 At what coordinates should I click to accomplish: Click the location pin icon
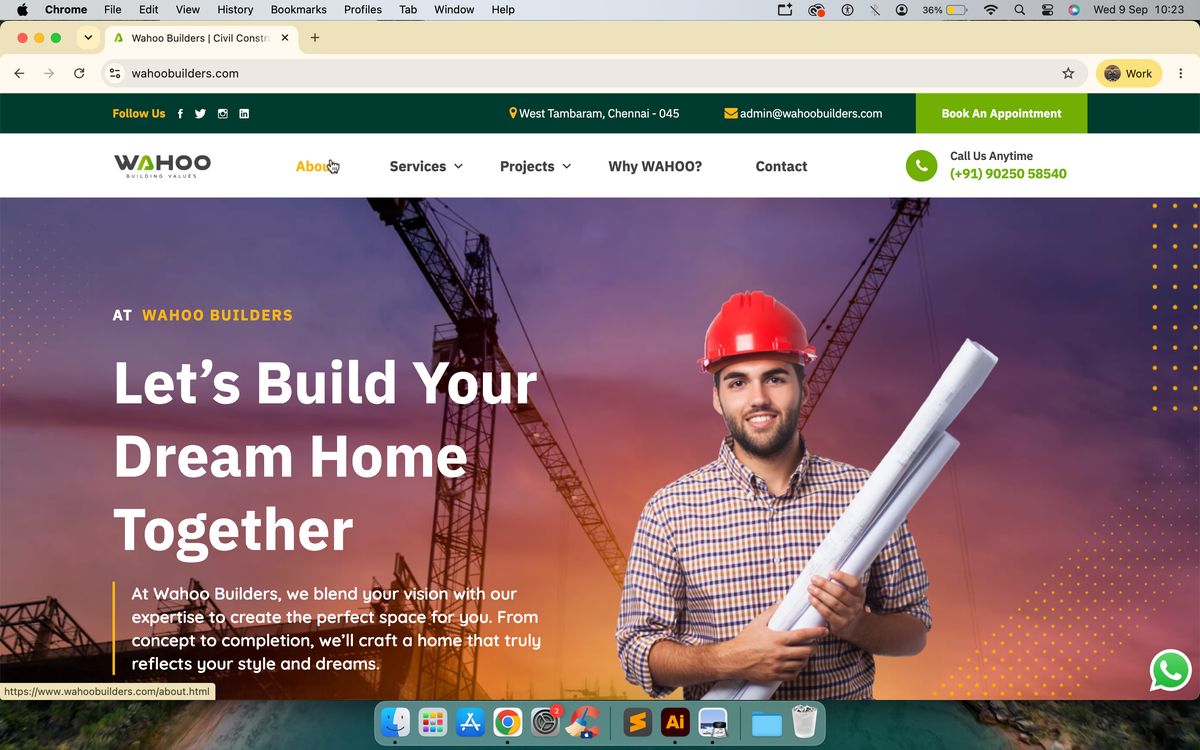point(513,113)
